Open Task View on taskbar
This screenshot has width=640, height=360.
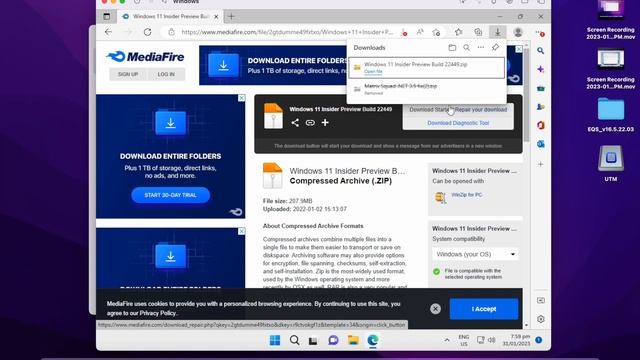[313, 340]
